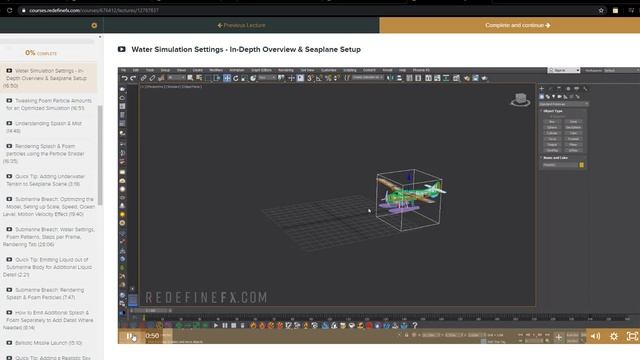Select the Shapes category icon
640x360 pixels.
click(548, 97)
